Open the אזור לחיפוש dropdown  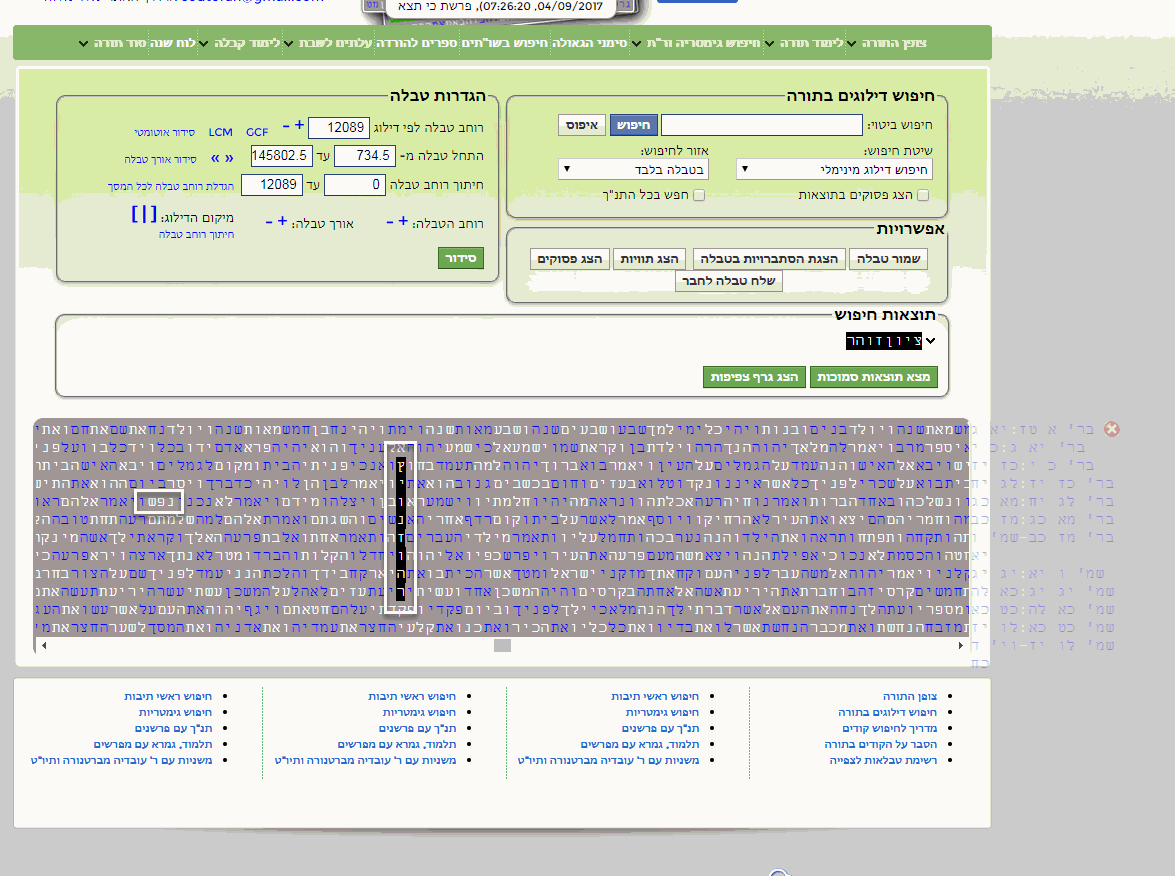click(x=634, y=169)
